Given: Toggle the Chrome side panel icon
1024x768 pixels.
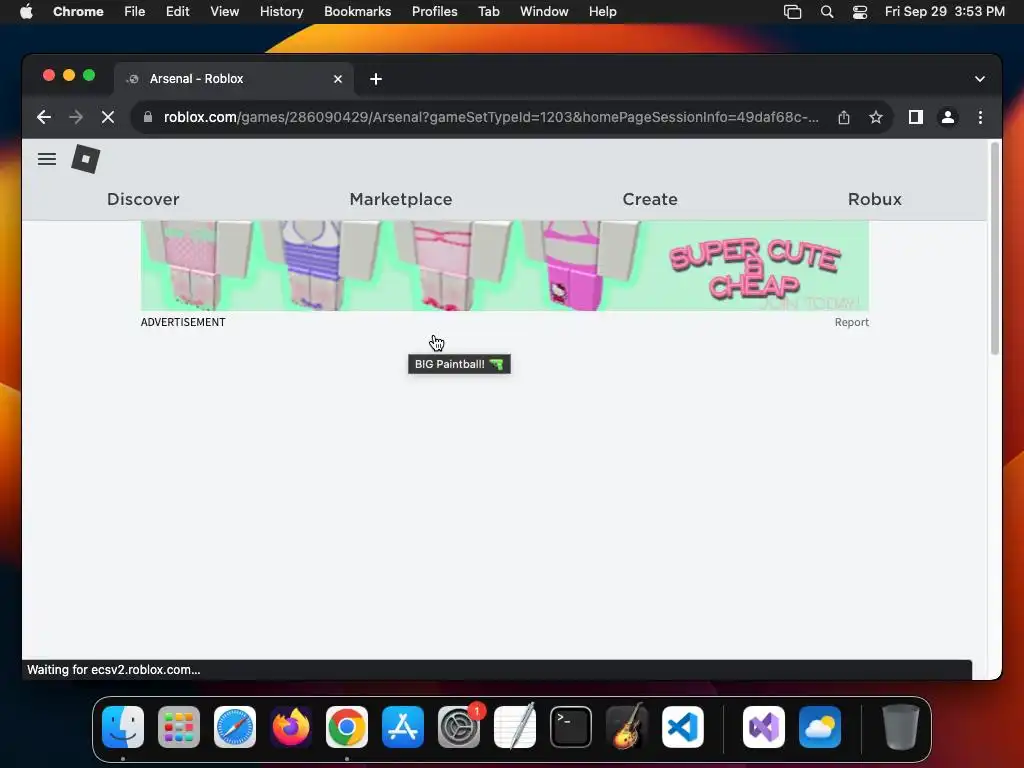Looking at the screenshot, I should (916, 117).
